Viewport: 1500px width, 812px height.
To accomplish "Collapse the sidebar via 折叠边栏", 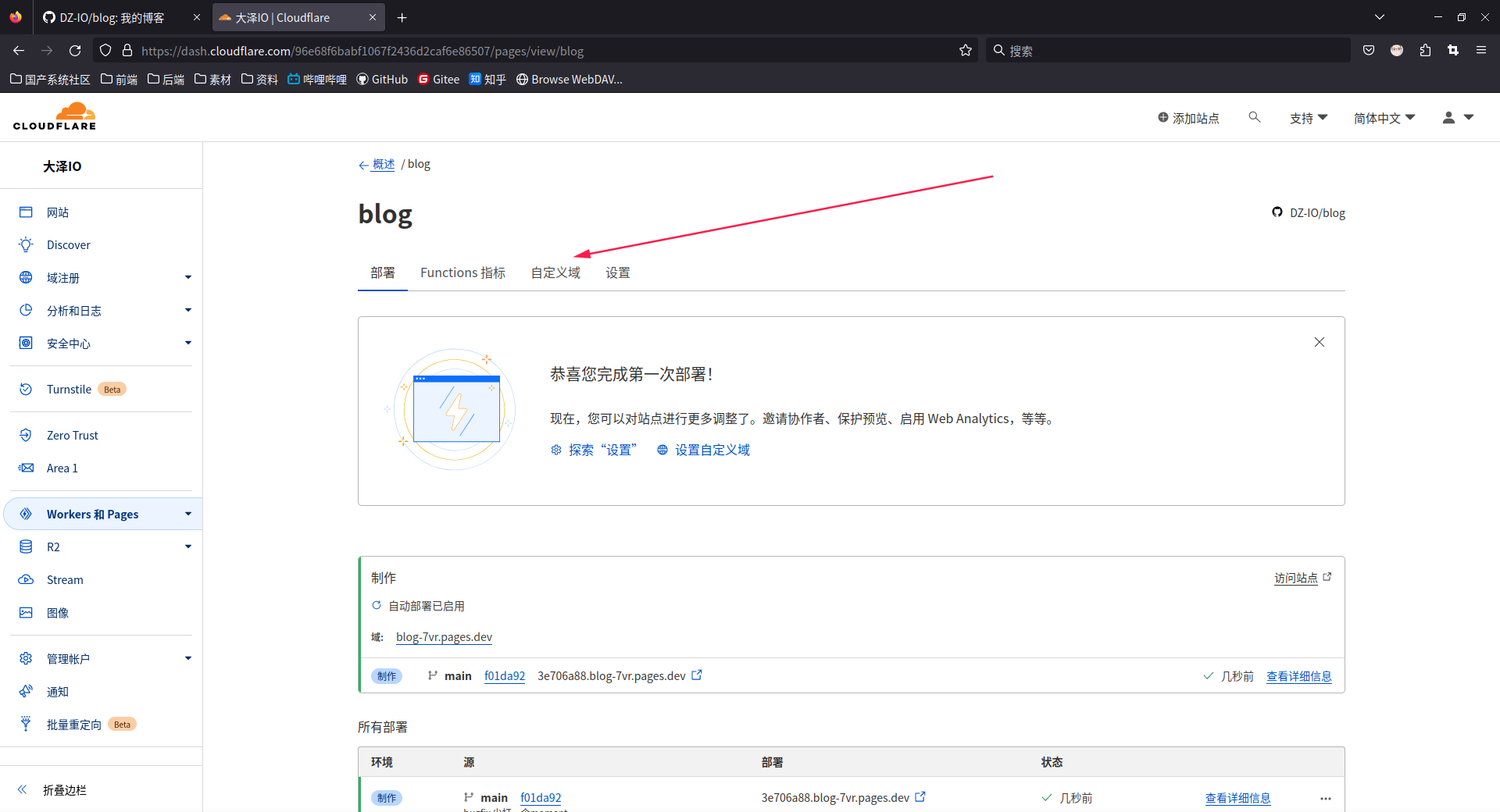I will point(64,790).
